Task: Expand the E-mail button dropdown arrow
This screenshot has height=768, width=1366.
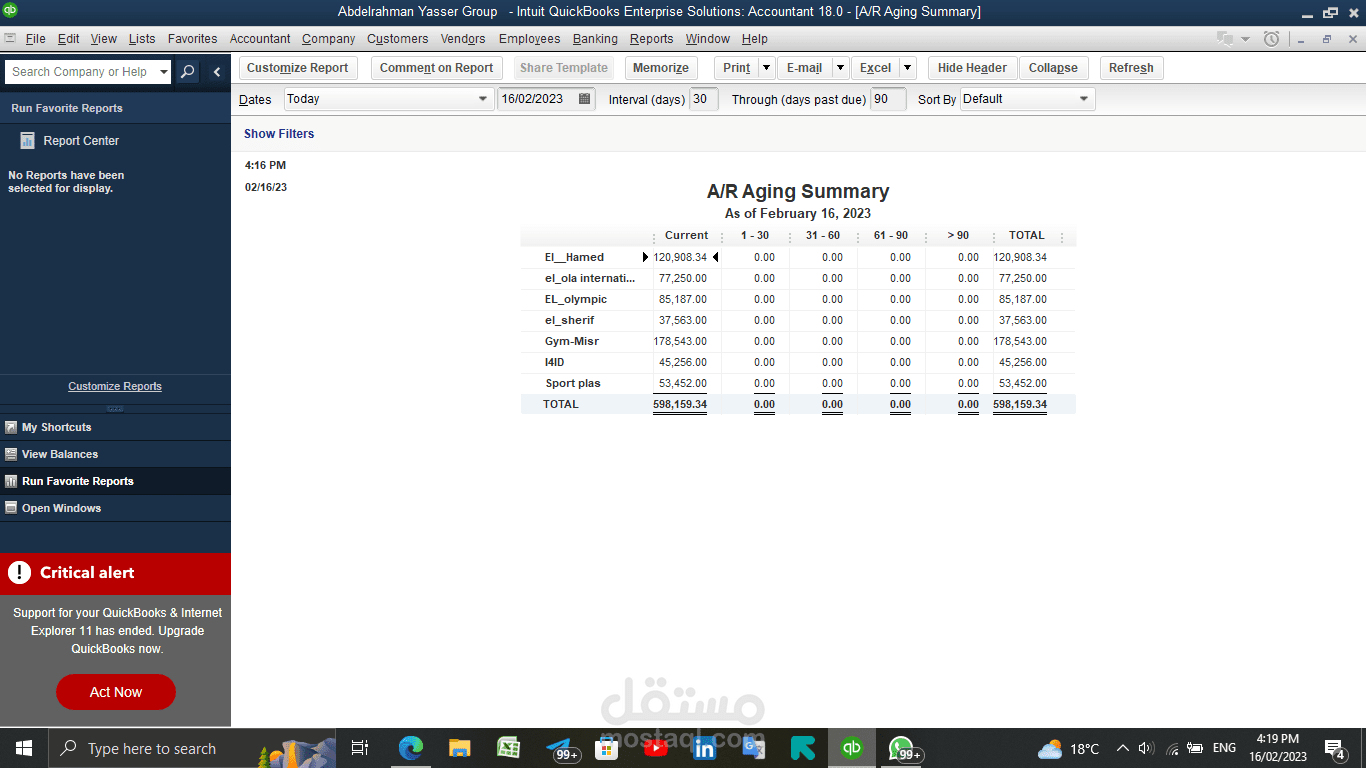Action: (x=840, y=68)
